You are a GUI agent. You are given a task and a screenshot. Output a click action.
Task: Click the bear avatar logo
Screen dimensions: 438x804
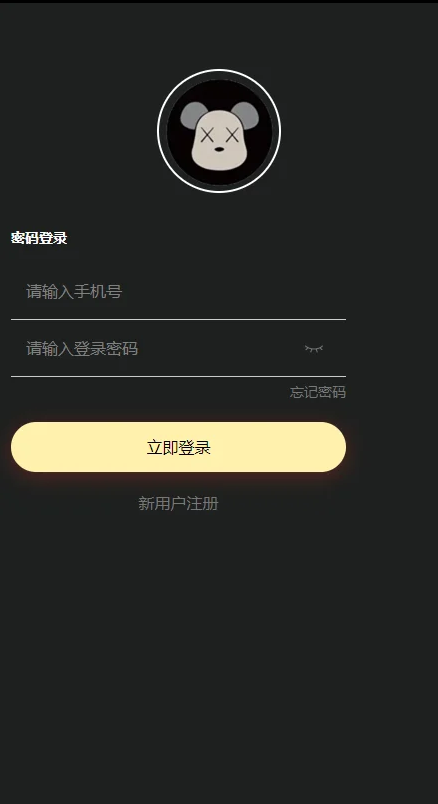click(219, 131)
